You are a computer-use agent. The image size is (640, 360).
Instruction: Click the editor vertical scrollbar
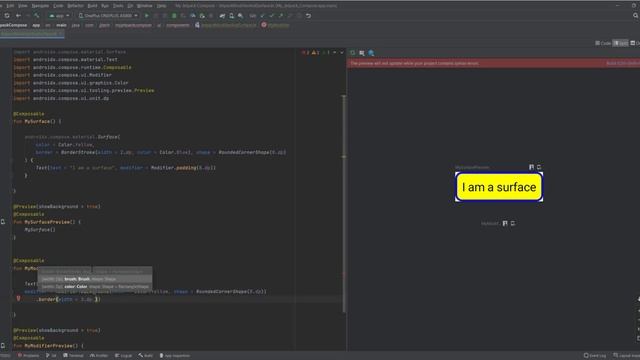344,204
